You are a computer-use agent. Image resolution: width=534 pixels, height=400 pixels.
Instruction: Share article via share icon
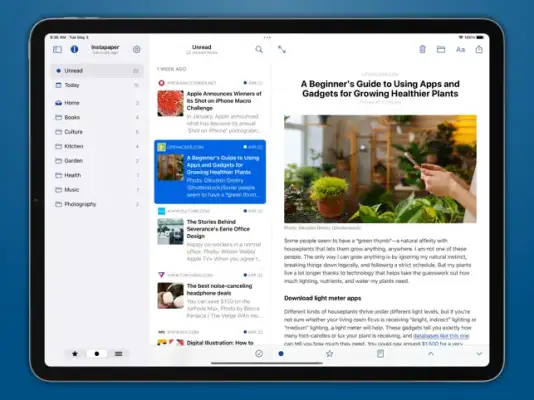pos(479,49)
